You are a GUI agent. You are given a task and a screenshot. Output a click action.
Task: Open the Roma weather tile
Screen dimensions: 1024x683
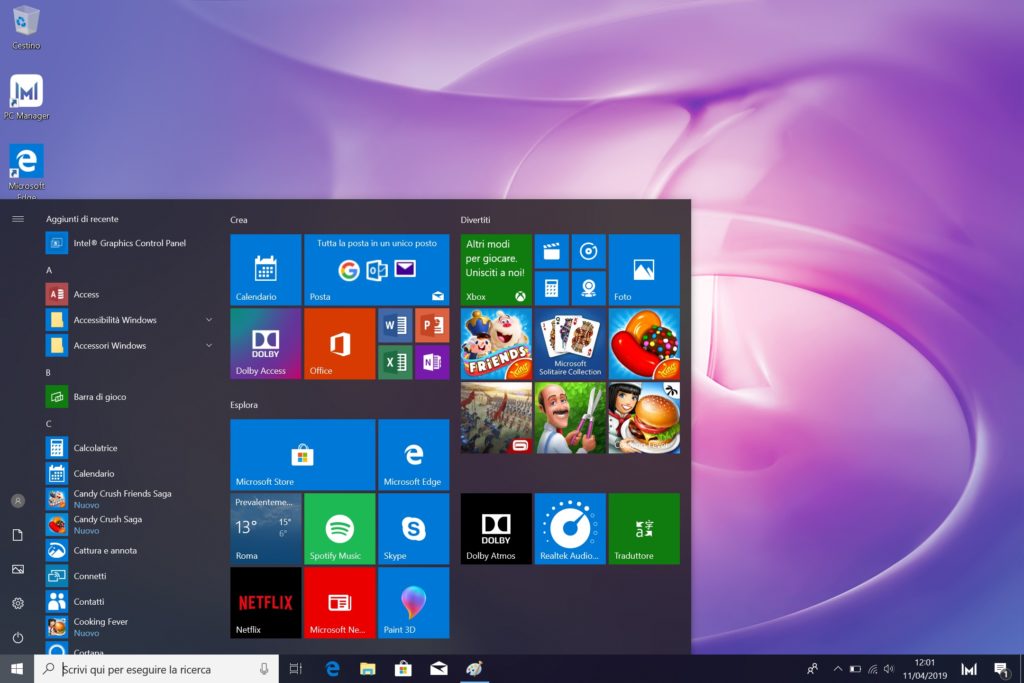coord(266,528)
